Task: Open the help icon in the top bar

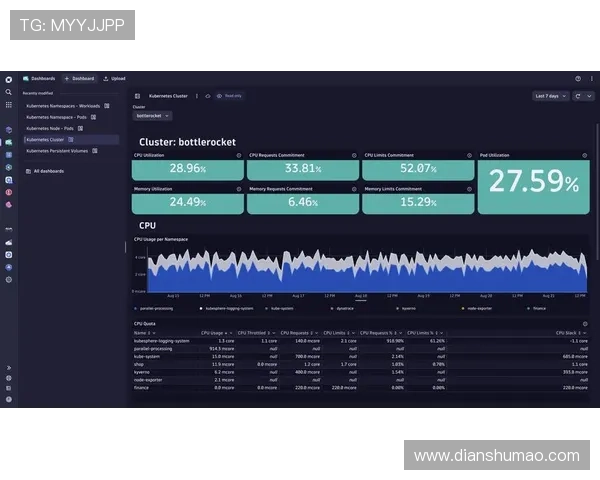Action: (578, 79)
